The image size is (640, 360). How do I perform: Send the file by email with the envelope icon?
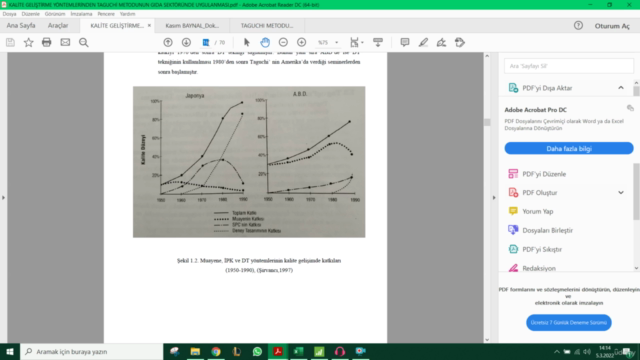[x=65, y=42]
